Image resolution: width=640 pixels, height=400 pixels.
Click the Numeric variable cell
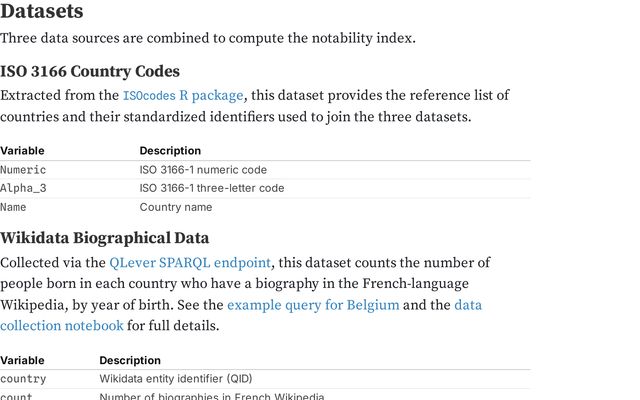click(23, 170)
